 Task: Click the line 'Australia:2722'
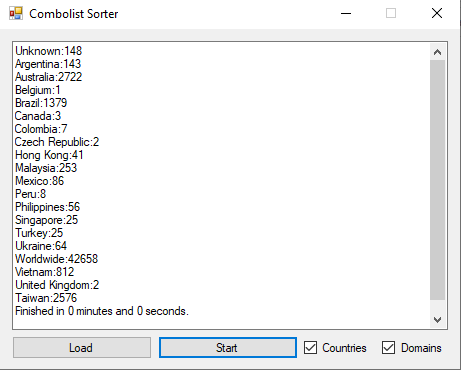[x=49, y=77]
